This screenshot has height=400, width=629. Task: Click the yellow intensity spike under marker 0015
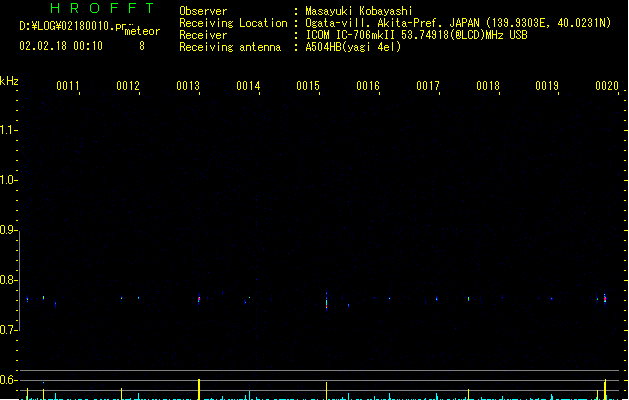(327, 391)
